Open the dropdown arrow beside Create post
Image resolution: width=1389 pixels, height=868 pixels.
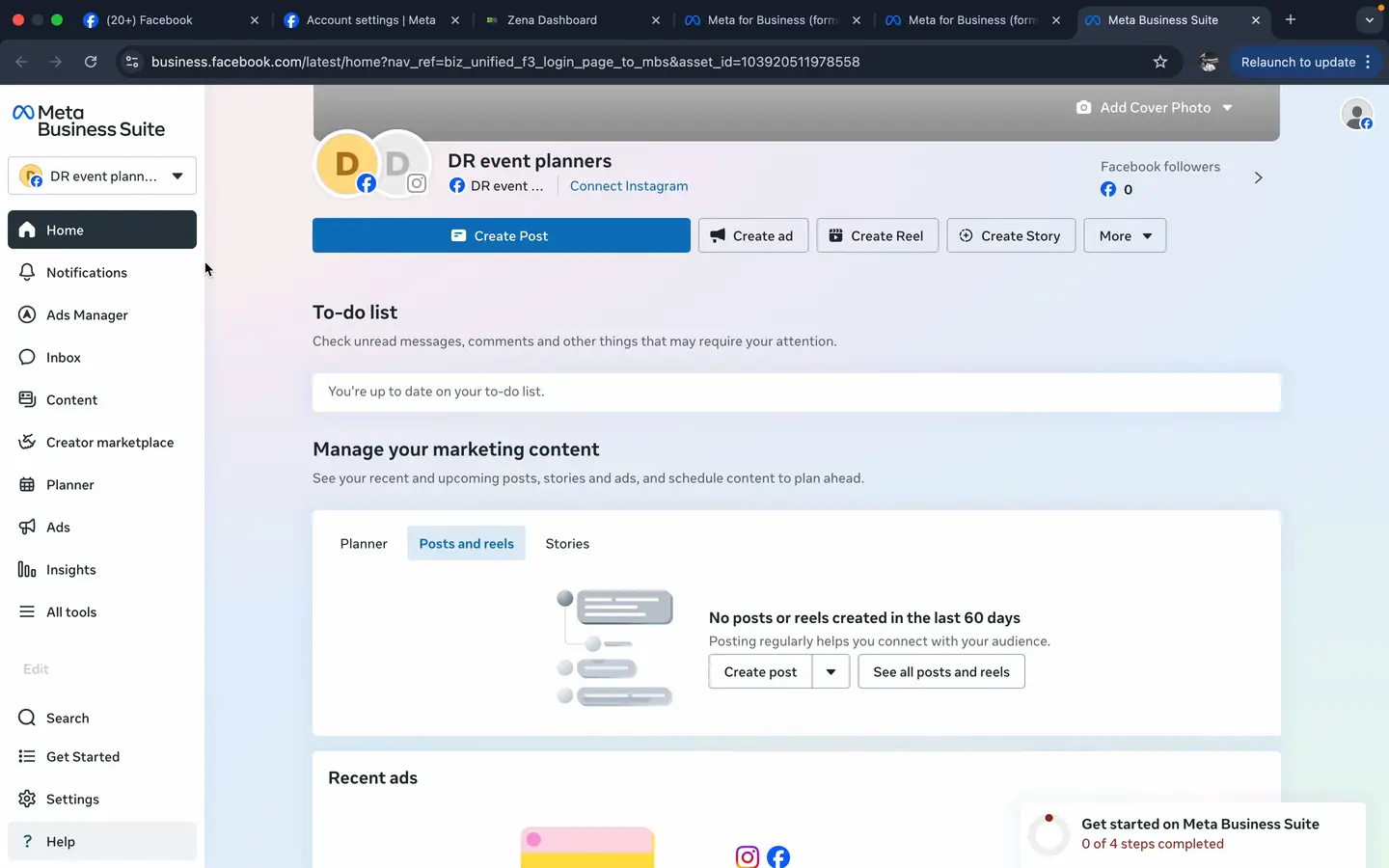click(x=831, y=671)
